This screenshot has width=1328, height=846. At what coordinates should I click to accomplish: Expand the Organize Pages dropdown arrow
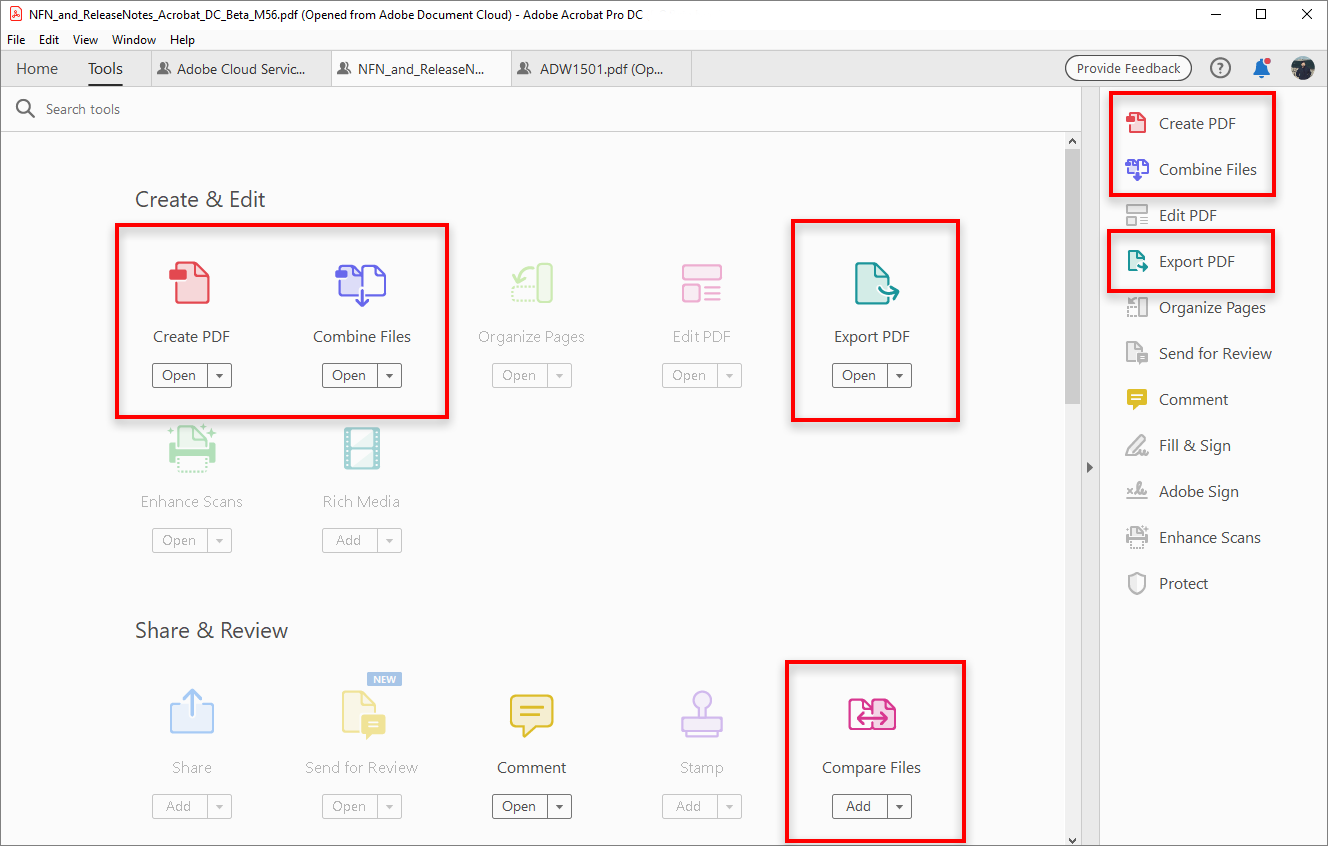point(560,375)
